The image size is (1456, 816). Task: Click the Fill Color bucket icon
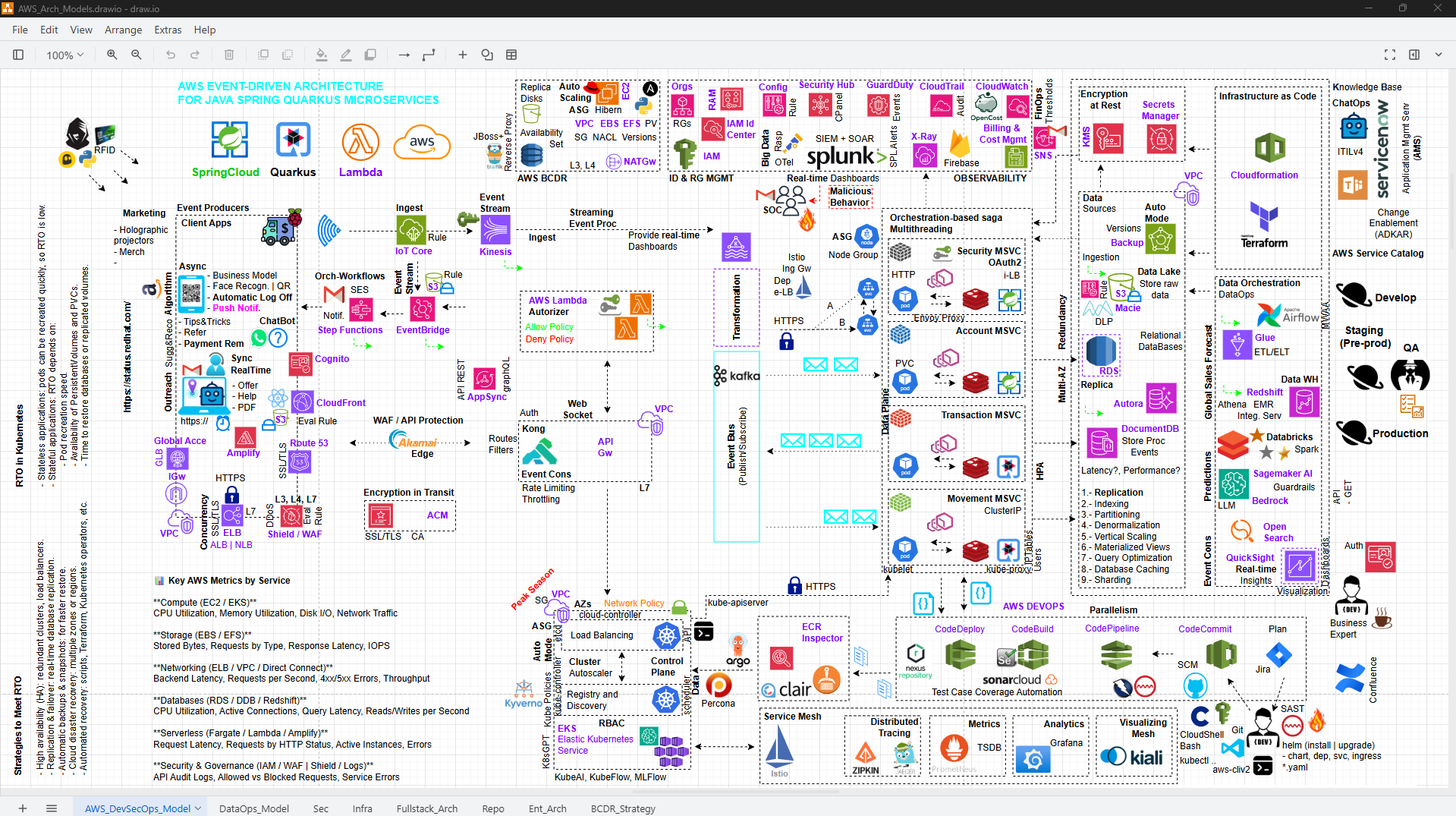(x=322, y=55)
